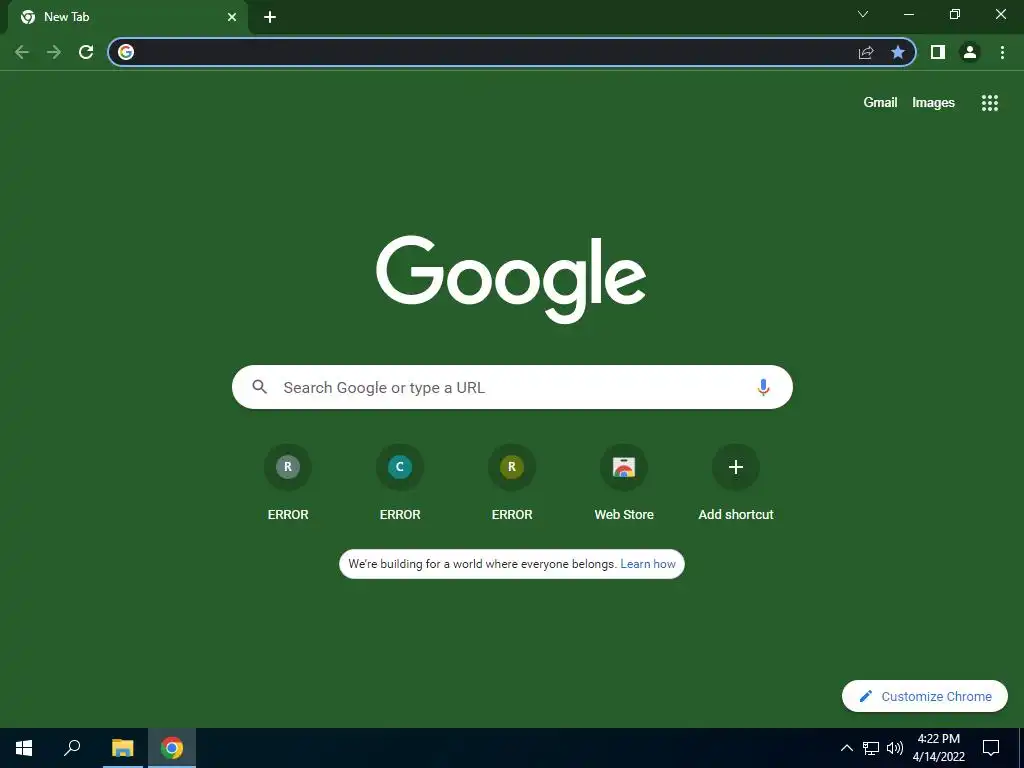Open the ERROR shortcut with olive R
Screen dimensions: 1024x768
click(512, 481)
